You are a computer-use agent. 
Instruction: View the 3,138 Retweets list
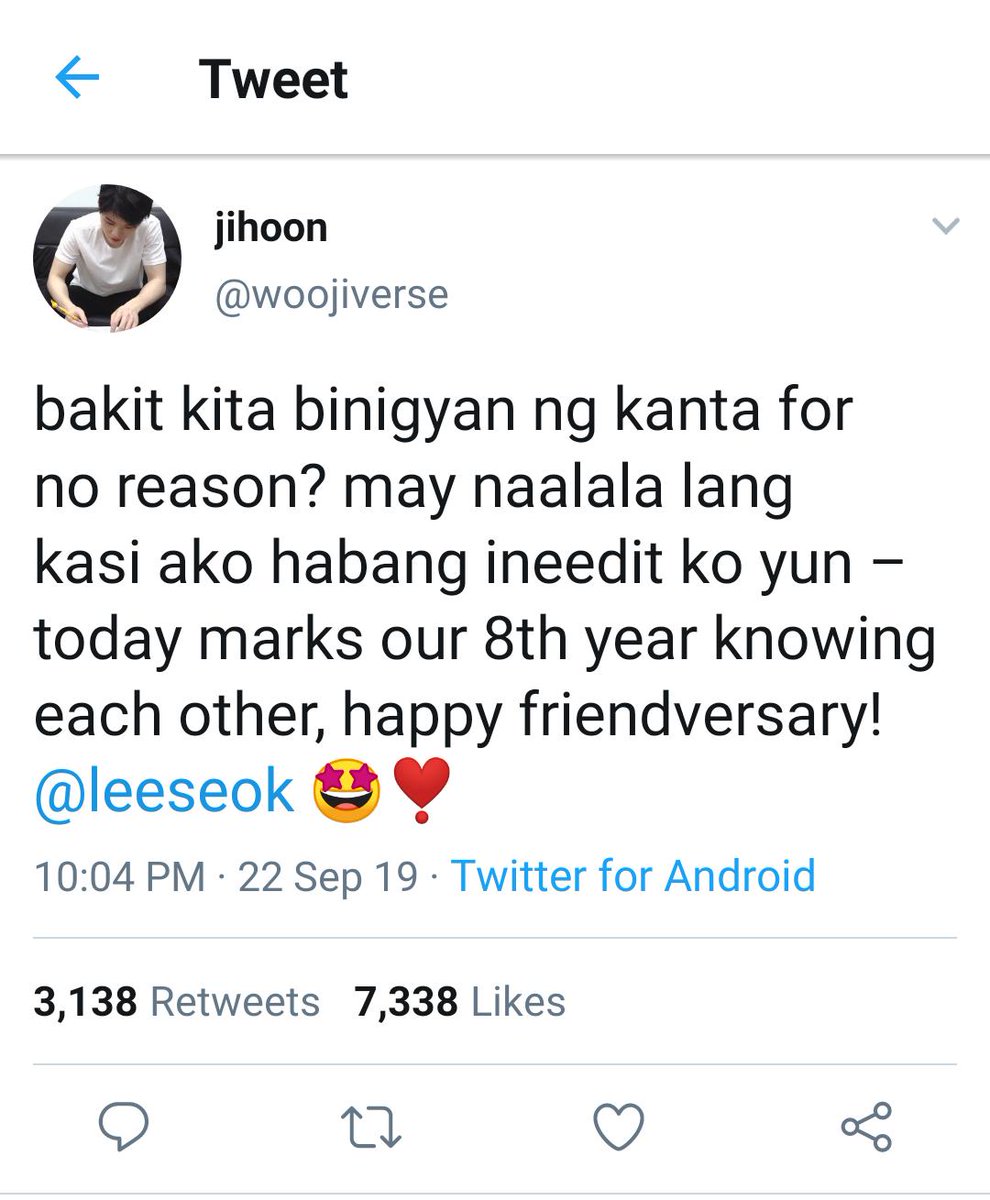[176, 1001]
